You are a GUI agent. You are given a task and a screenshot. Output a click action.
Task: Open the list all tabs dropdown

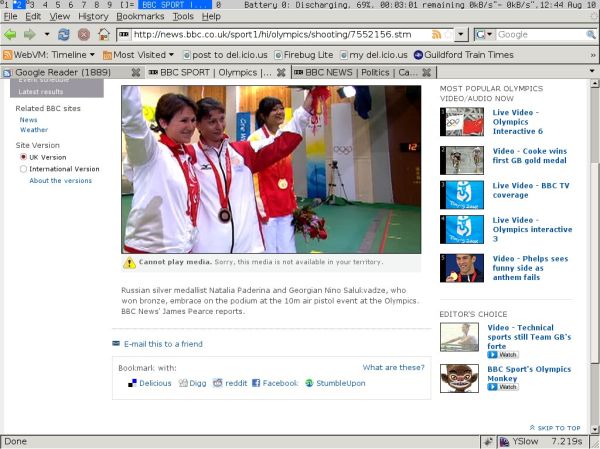(592, 71)
